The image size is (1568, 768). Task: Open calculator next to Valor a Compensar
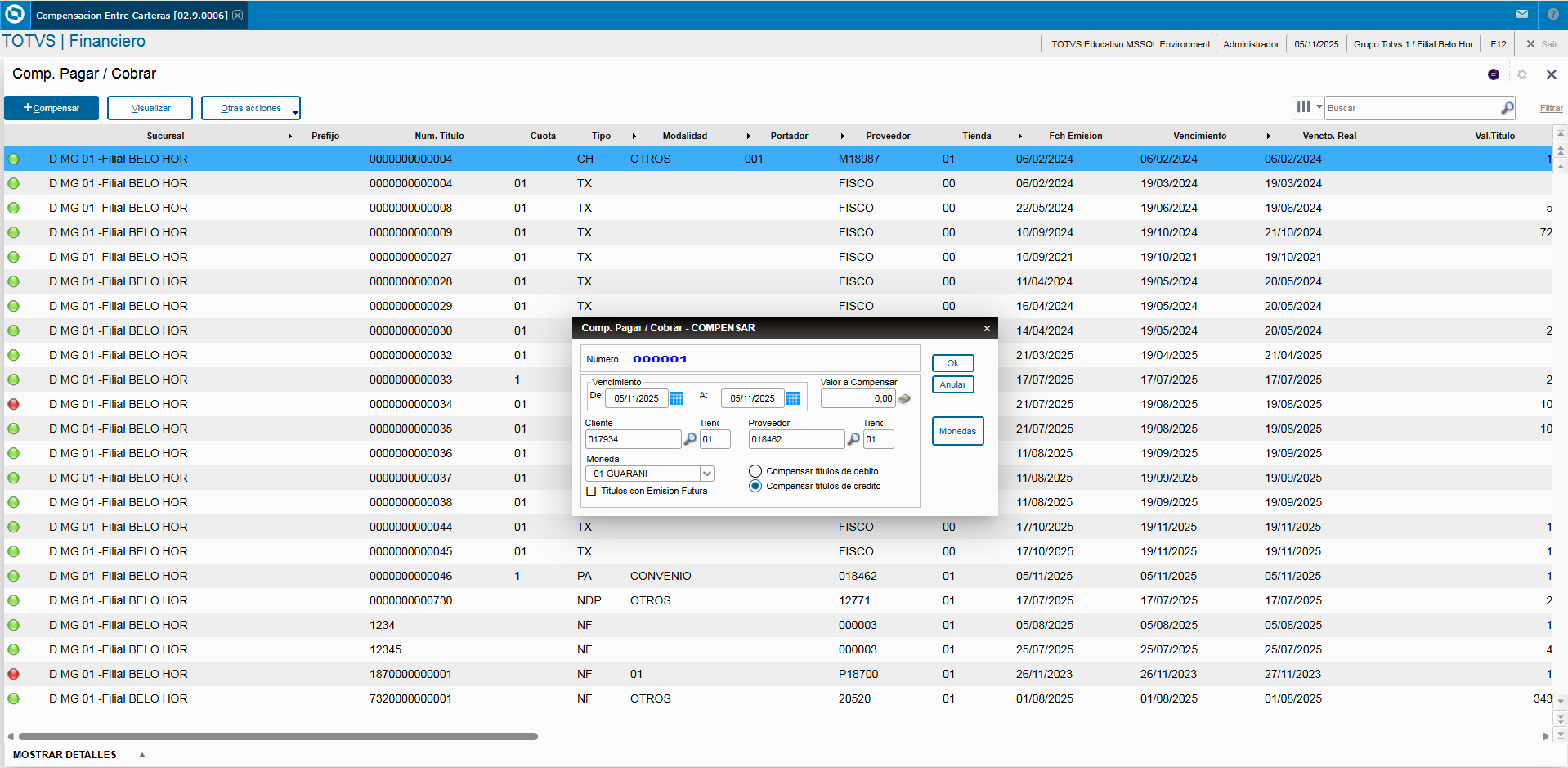click(x=904, y=399)
